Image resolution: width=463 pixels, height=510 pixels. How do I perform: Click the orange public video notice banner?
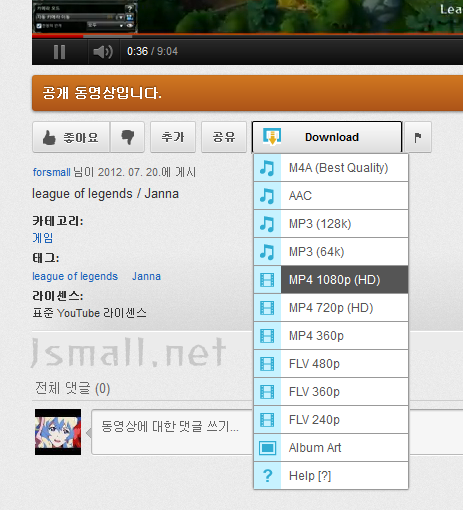tap(247, 93)
